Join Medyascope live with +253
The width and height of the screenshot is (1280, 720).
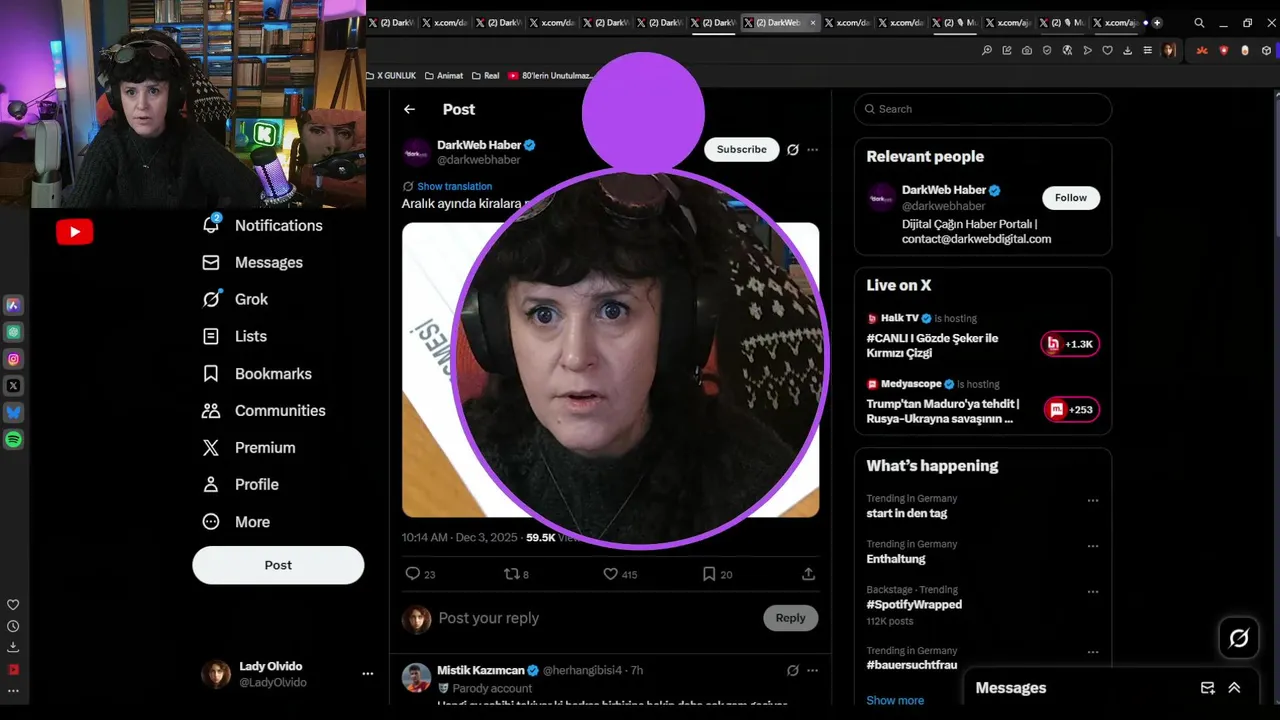point(1072,409)
